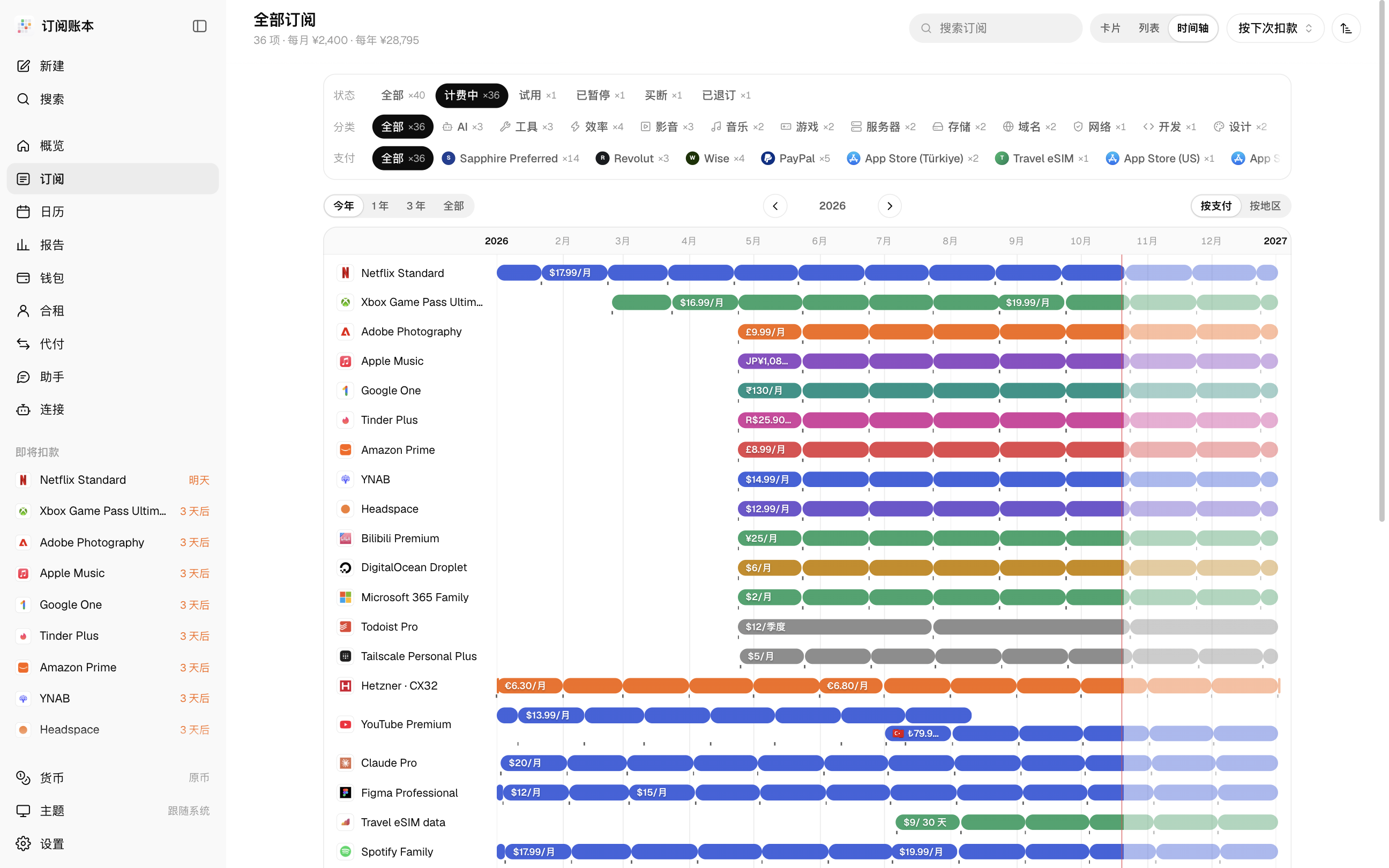1389x868 pixels.
Task: Change 主题 setting showing 跟随系统
Action: coord(113,811)
